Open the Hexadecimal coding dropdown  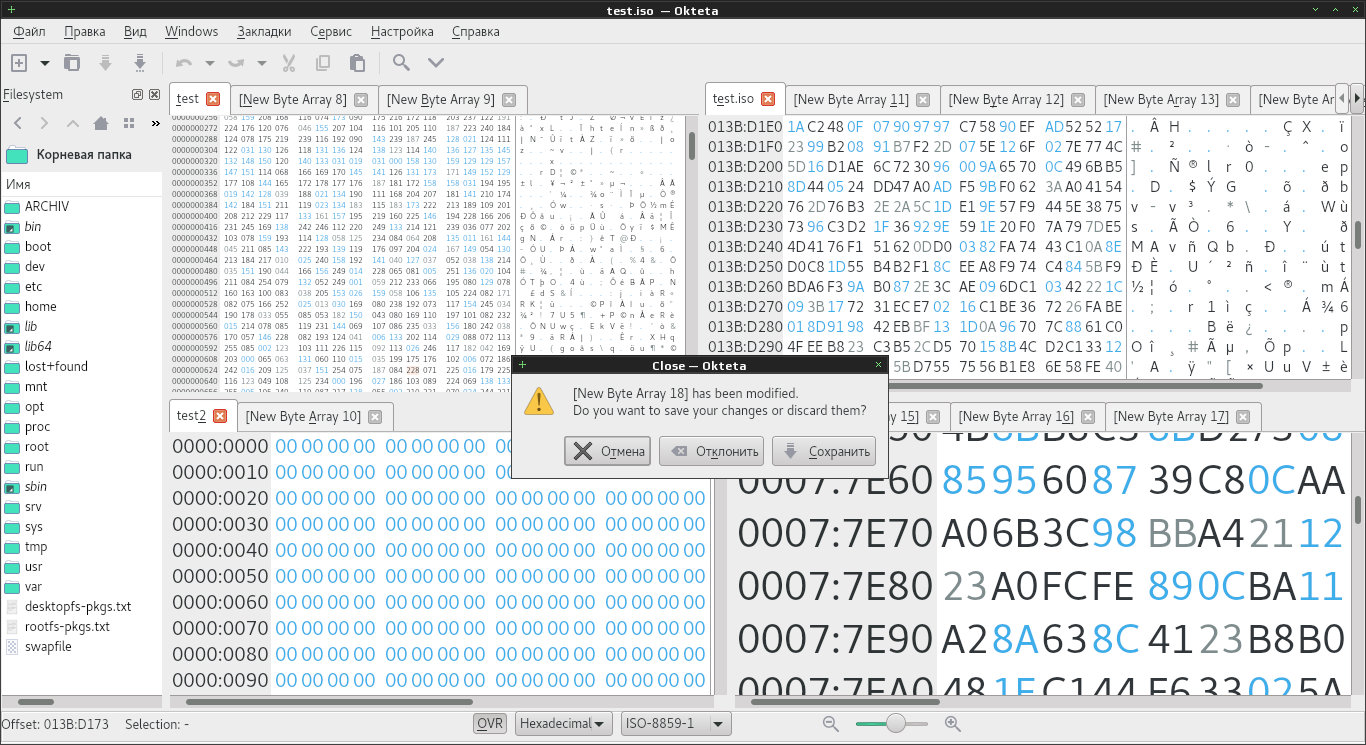click(x=564, y=724)
